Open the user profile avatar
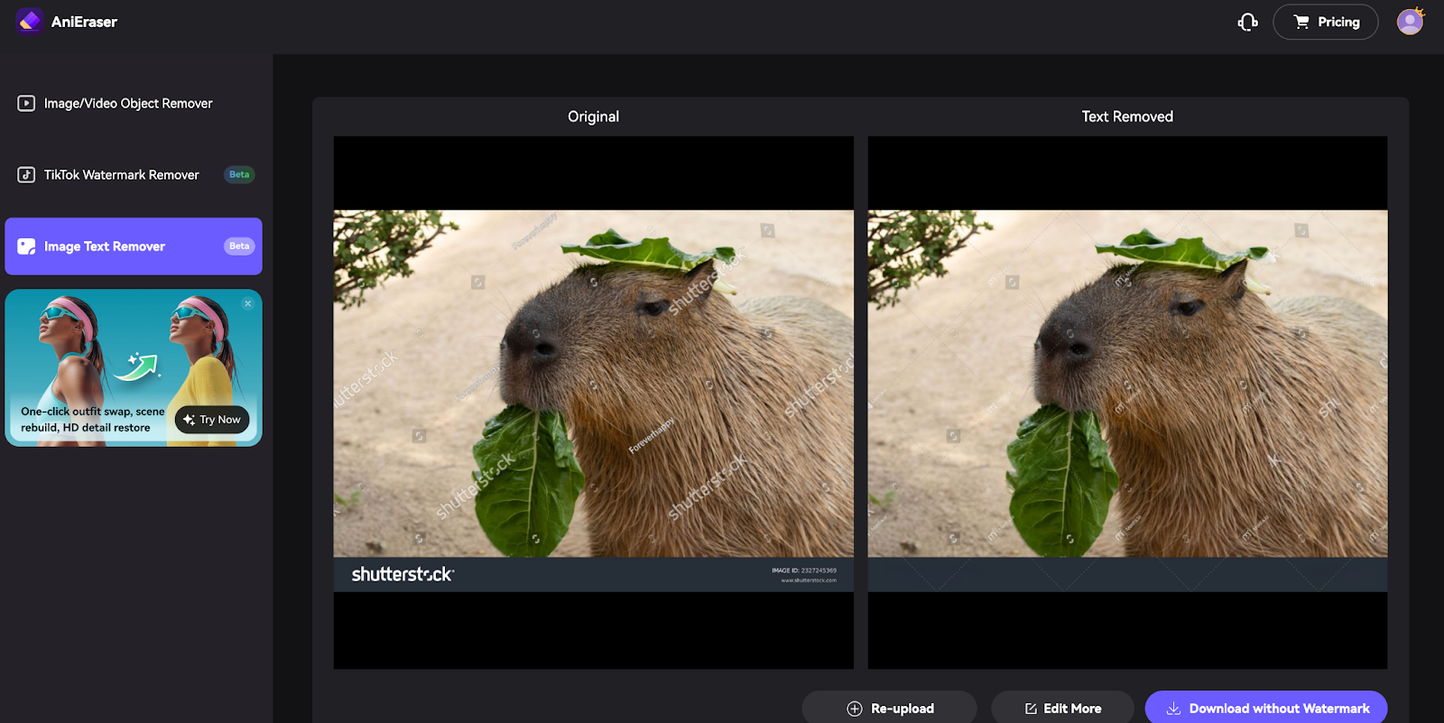The width and height of the screenshot is (1444, 723). tap(1410, 21)
